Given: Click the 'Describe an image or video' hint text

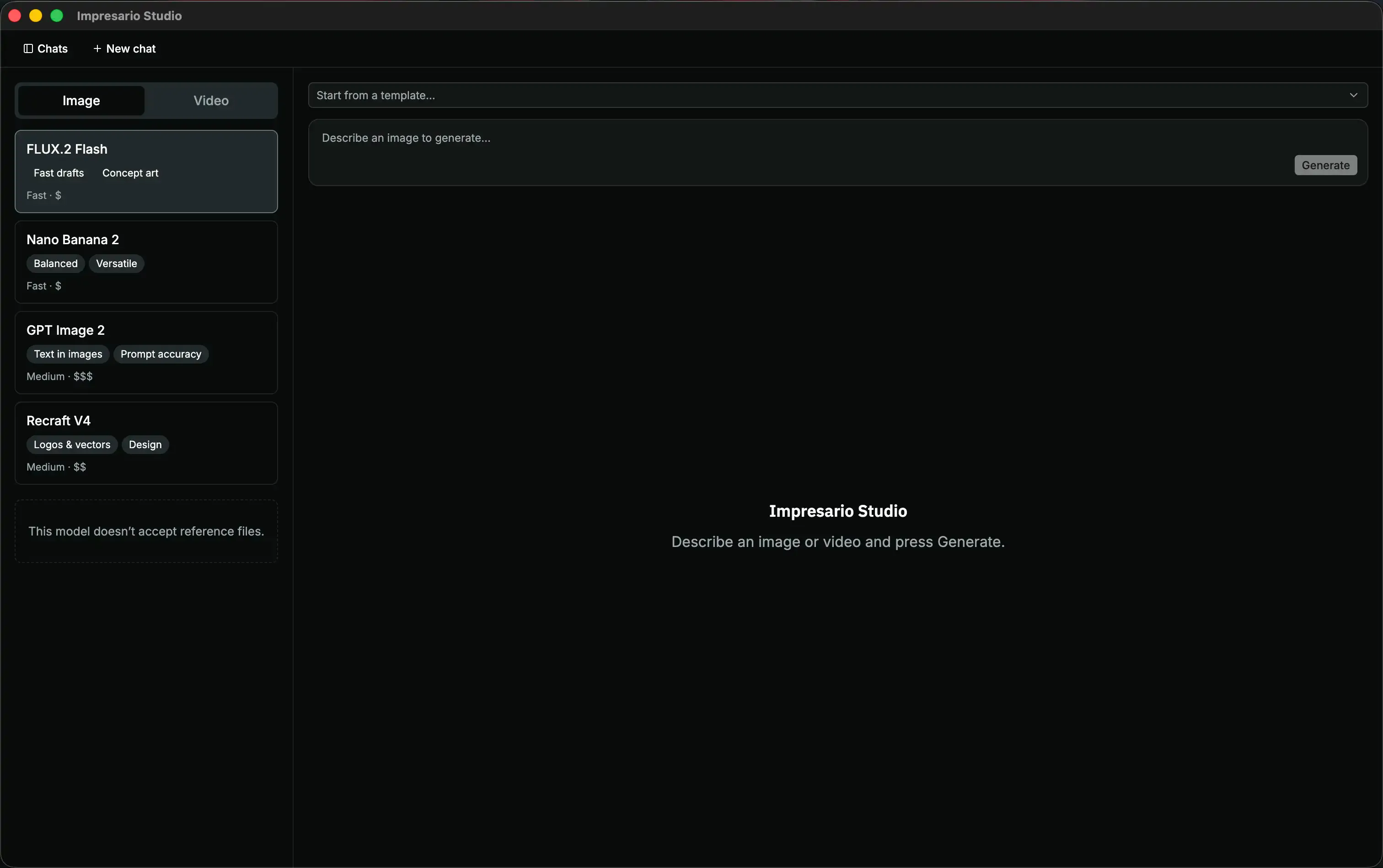Looking at the screenshot, I should [x=837, y=542].
